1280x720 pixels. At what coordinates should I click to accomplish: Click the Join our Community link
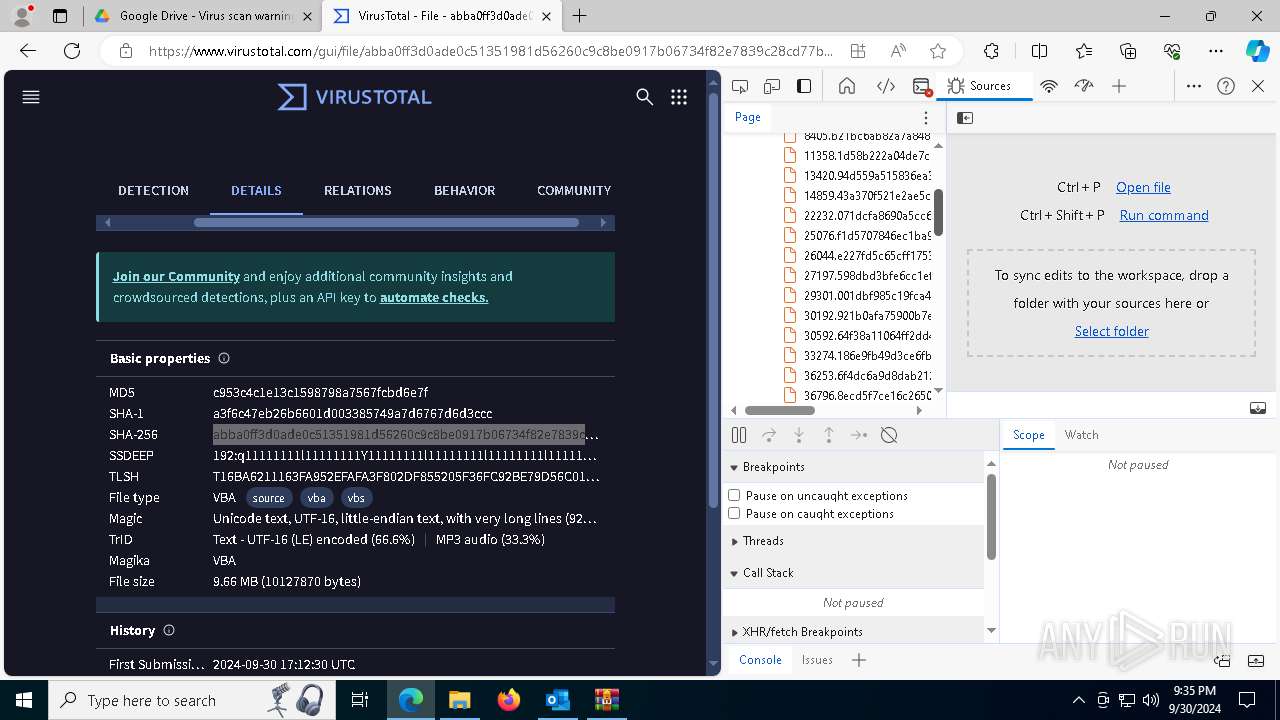[x=176, y=276]
